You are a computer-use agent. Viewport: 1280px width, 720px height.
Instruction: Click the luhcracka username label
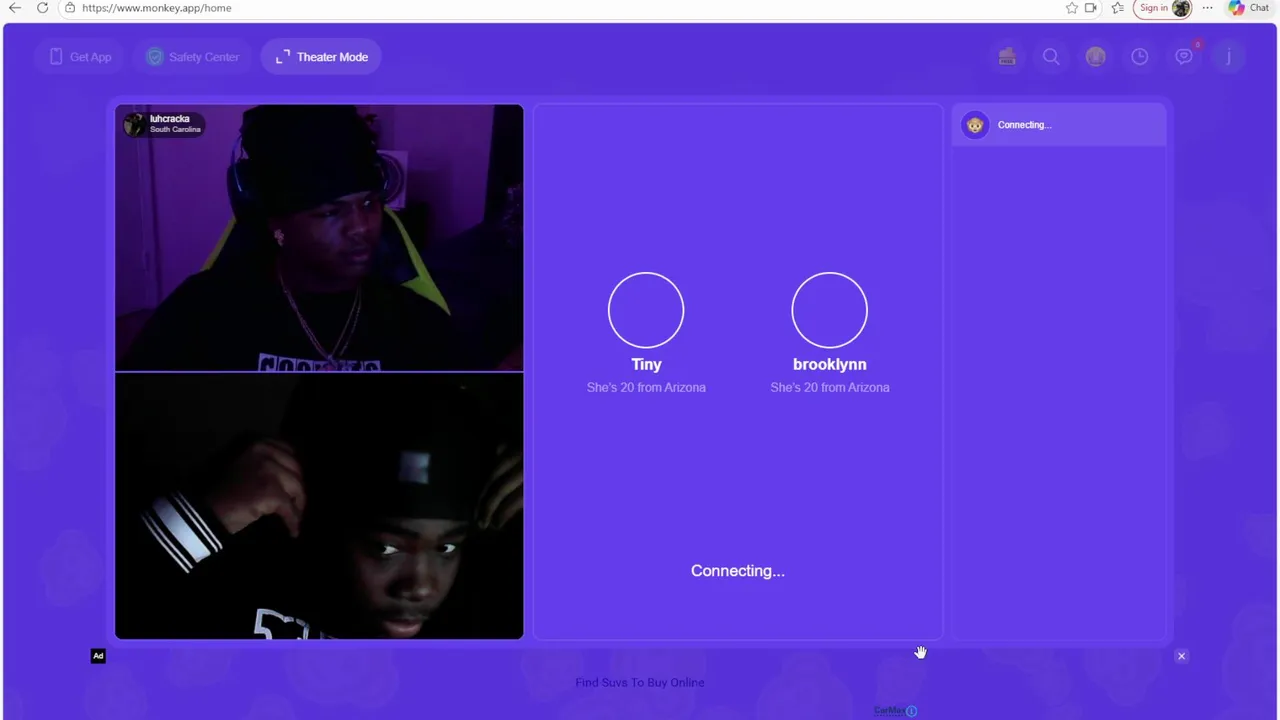tap(169, 118)
